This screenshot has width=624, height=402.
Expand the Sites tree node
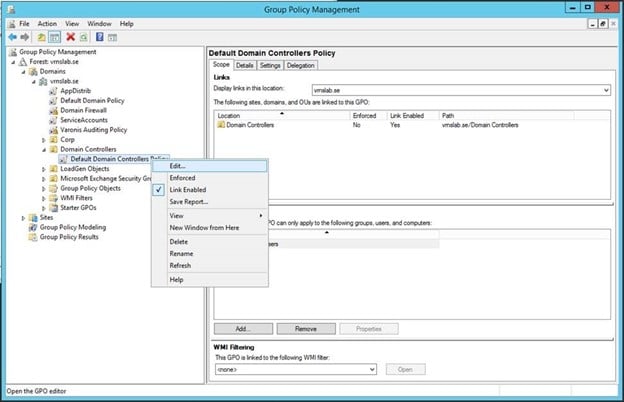tap(24, 217)
